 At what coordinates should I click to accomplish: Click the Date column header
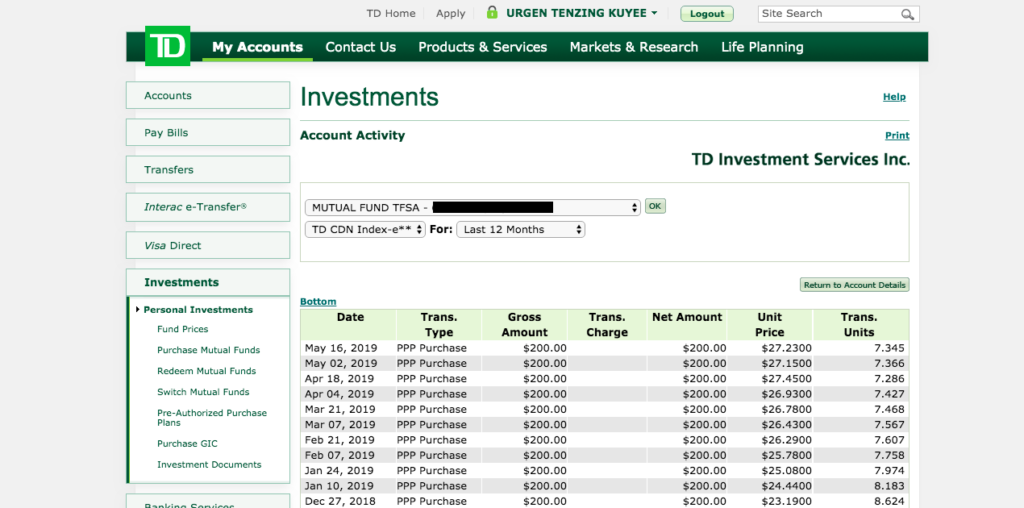[x=349, y=325]
